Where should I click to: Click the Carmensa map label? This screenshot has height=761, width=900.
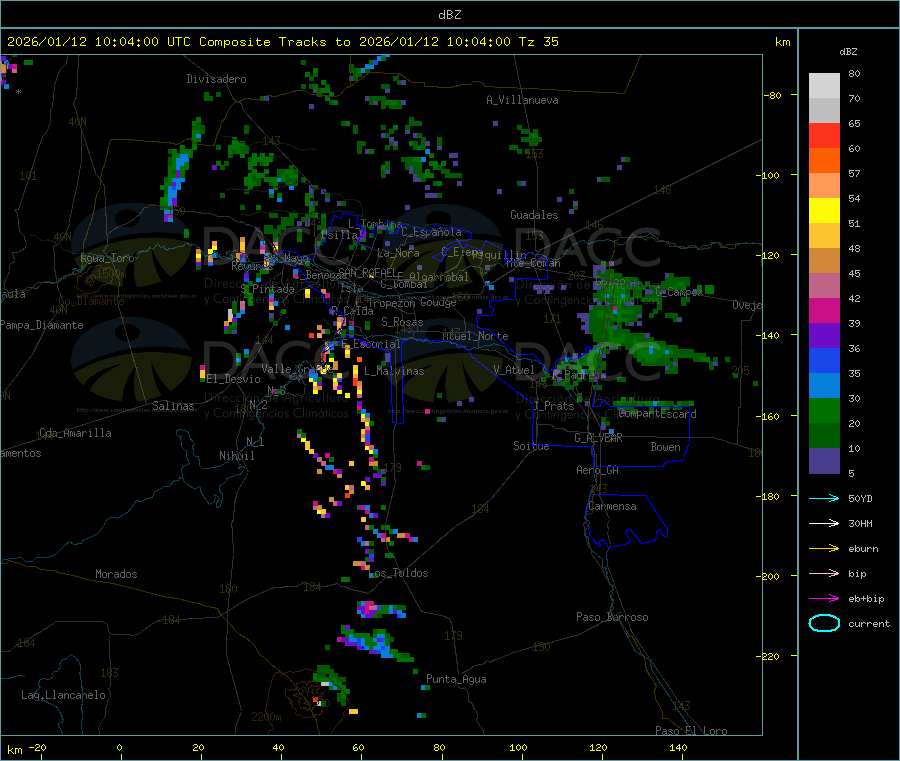(612, 506)
